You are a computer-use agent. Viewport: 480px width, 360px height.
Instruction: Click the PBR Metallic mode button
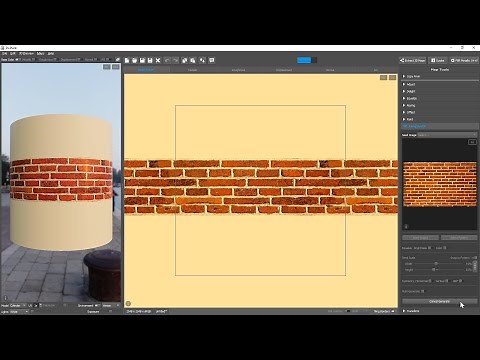point(464,60)
